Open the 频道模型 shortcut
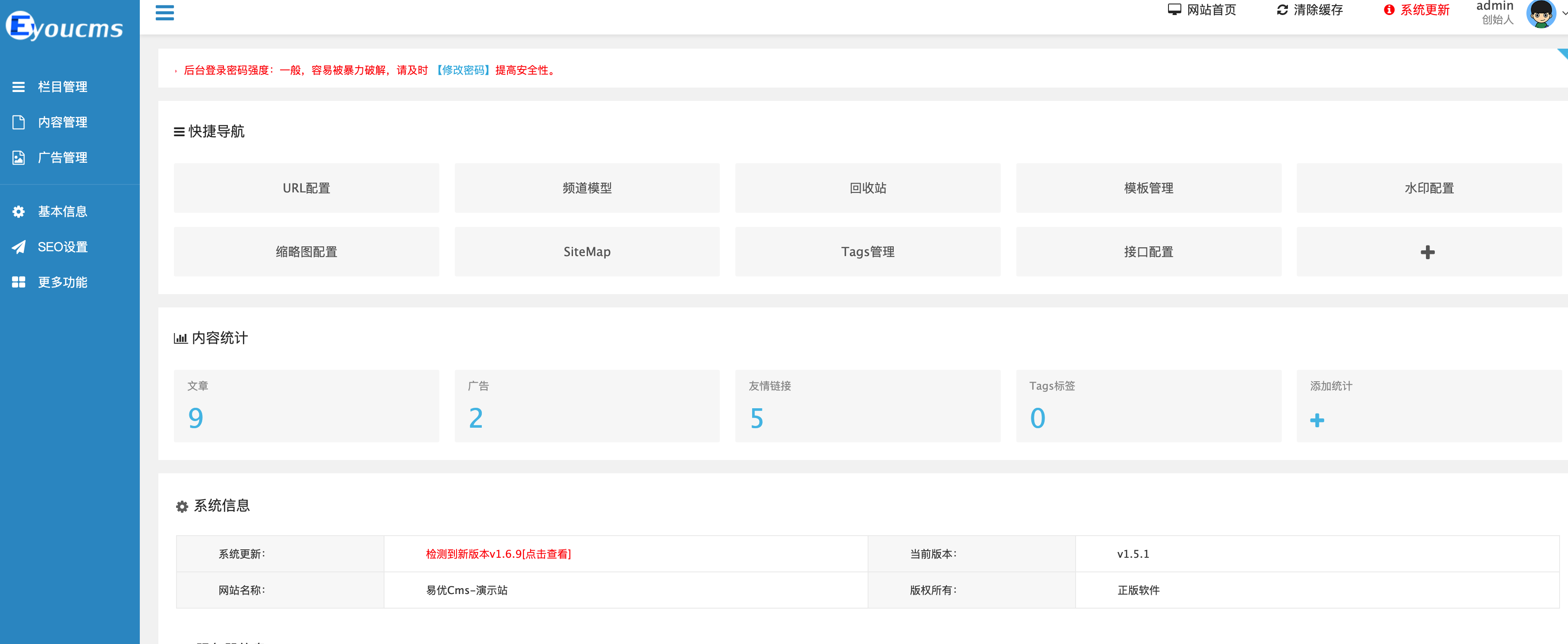The image size is (1568, 644). pyautogui.click(x=587, y=188)
